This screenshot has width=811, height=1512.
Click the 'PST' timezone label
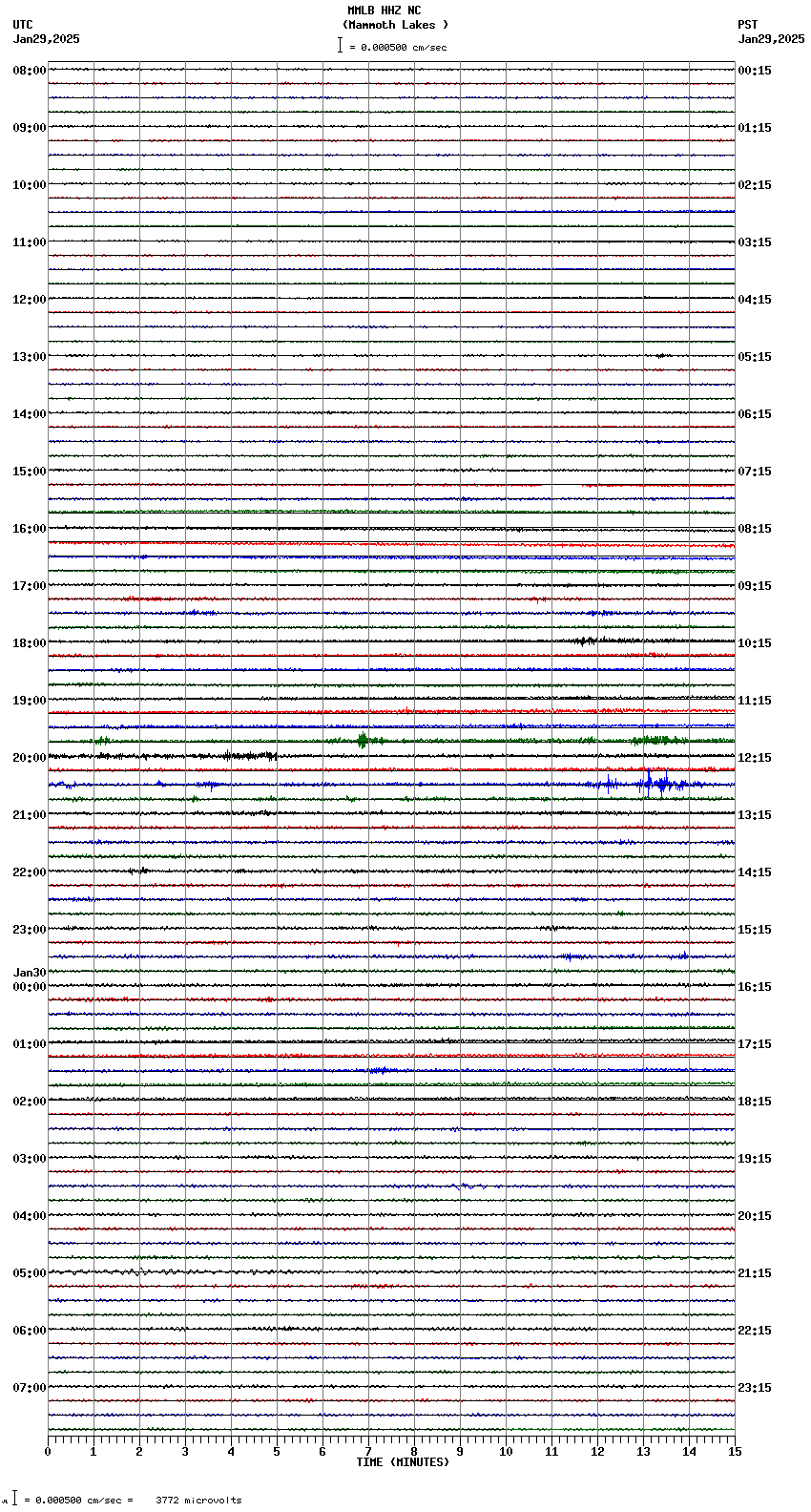747,25
